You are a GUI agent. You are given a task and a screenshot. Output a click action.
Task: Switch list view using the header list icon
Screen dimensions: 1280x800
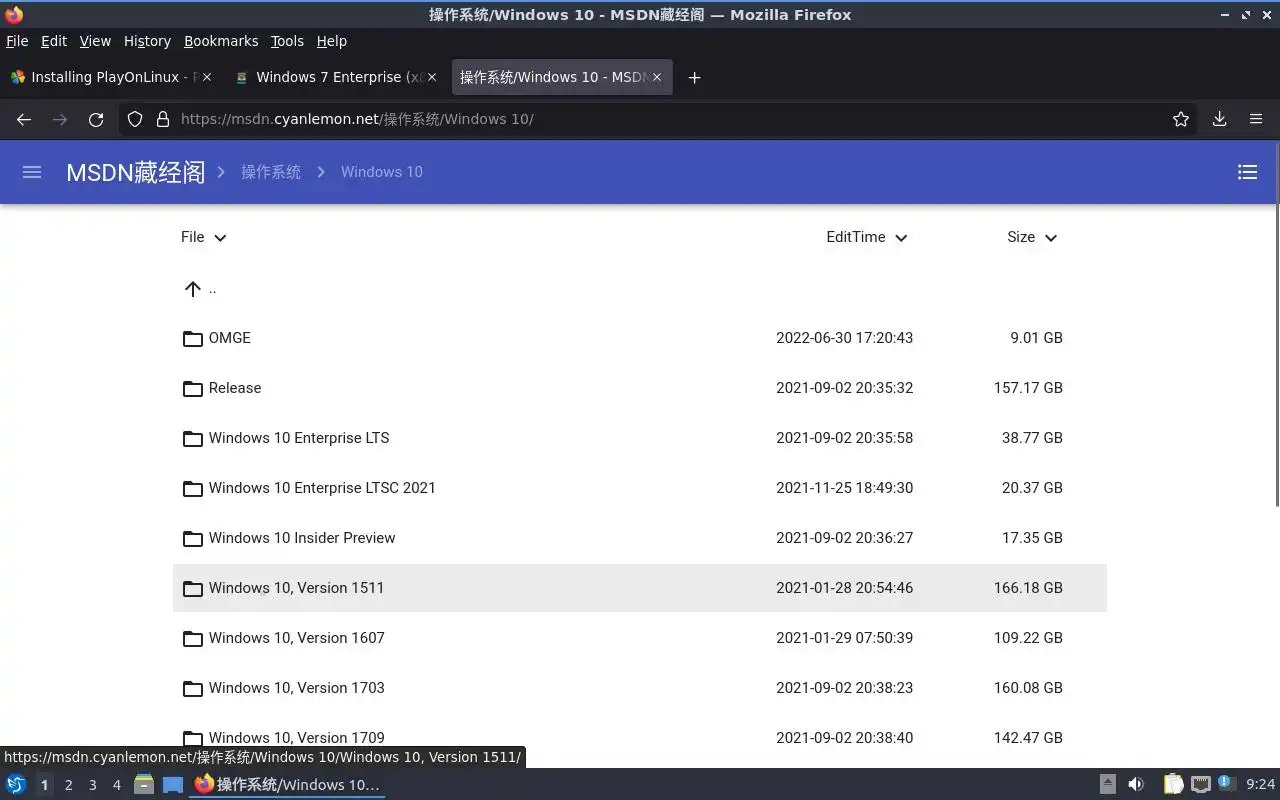coord(1247,172)
